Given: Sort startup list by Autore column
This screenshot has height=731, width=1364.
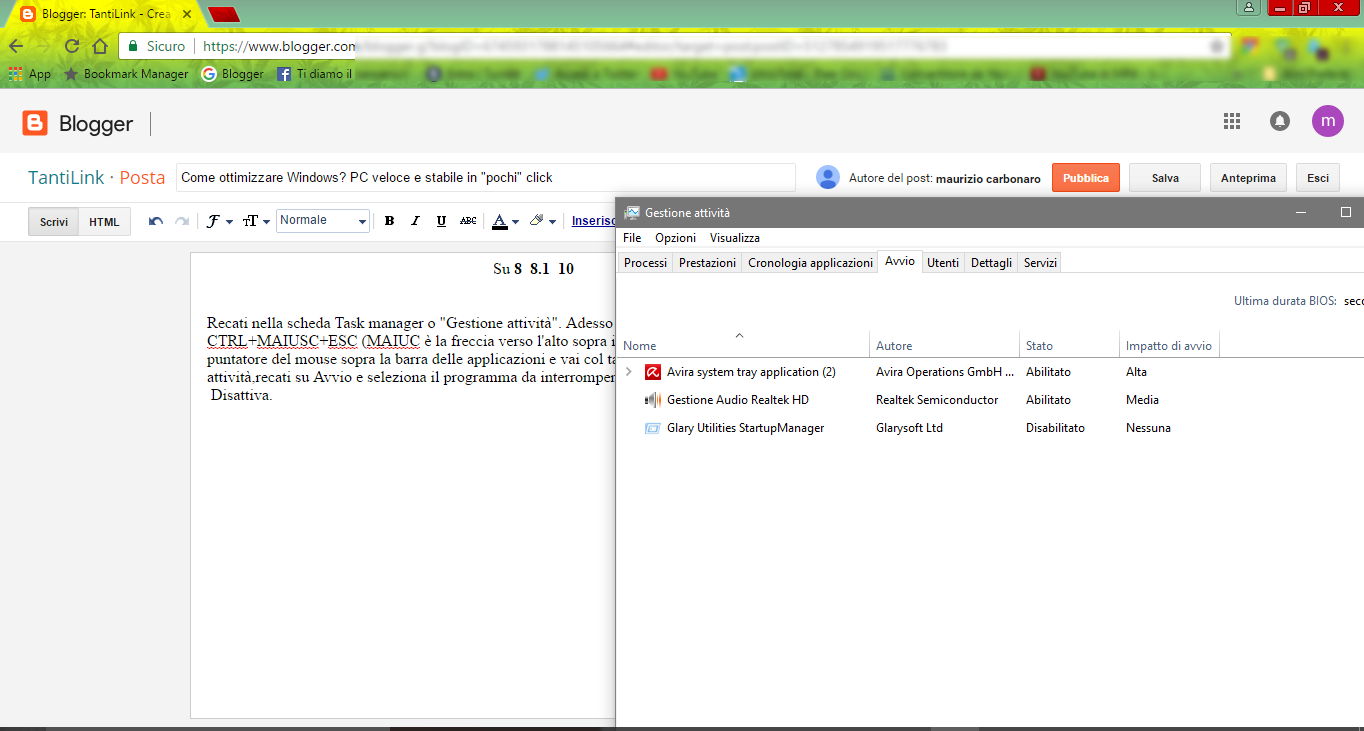Looking at the screenshot, I should click(944, 343).
